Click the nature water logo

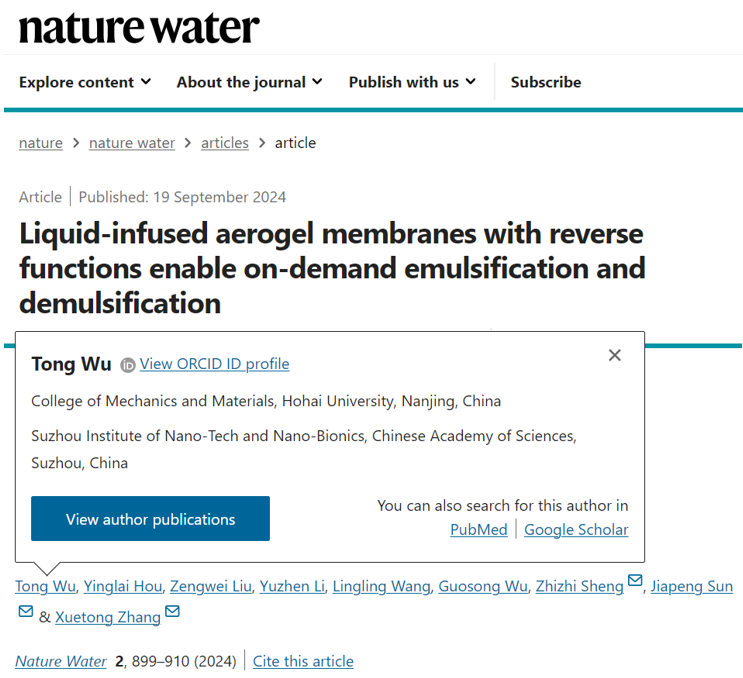139,27
